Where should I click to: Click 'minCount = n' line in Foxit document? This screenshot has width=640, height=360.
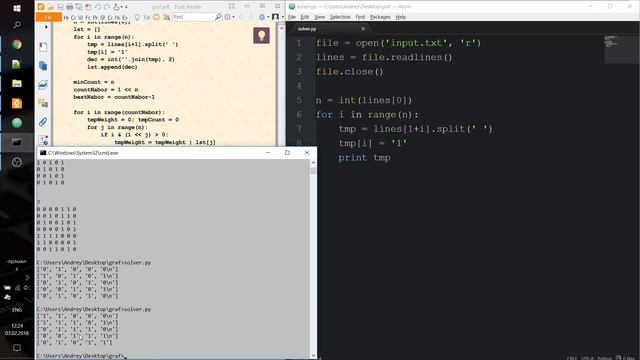coord(94,82)
